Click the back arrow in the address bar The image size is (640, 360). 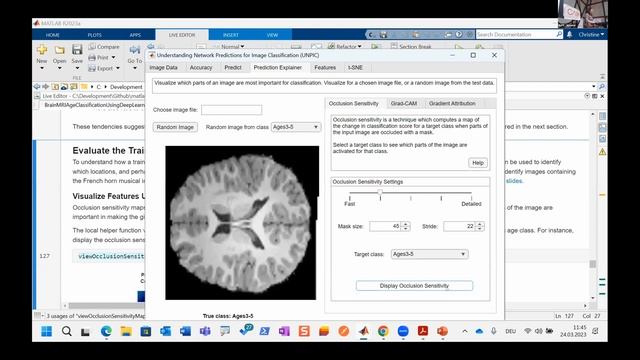click(37, 87)
